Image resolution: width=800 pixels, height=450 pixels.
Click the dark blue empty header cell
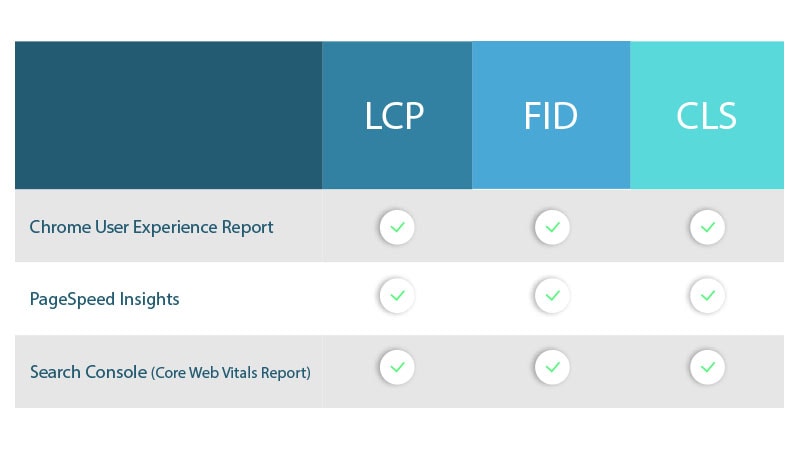coord(168,115)
